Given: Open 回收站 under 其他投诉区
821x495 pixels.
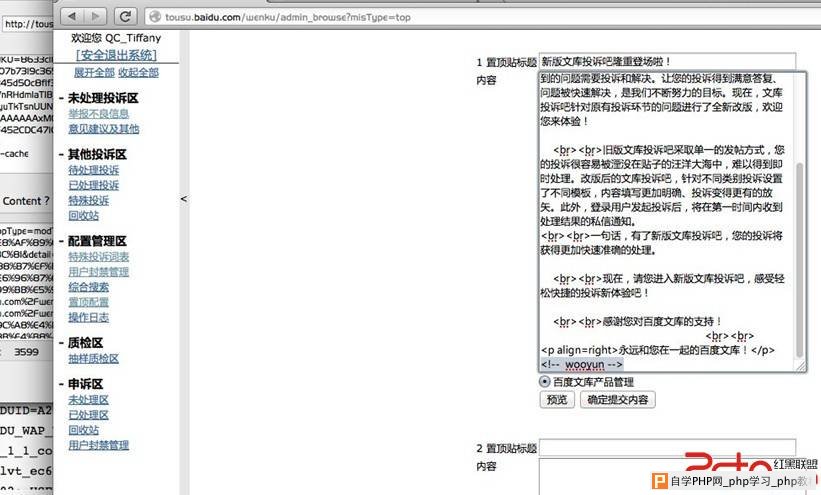Looking at the screenshot, I should [83, 215].
